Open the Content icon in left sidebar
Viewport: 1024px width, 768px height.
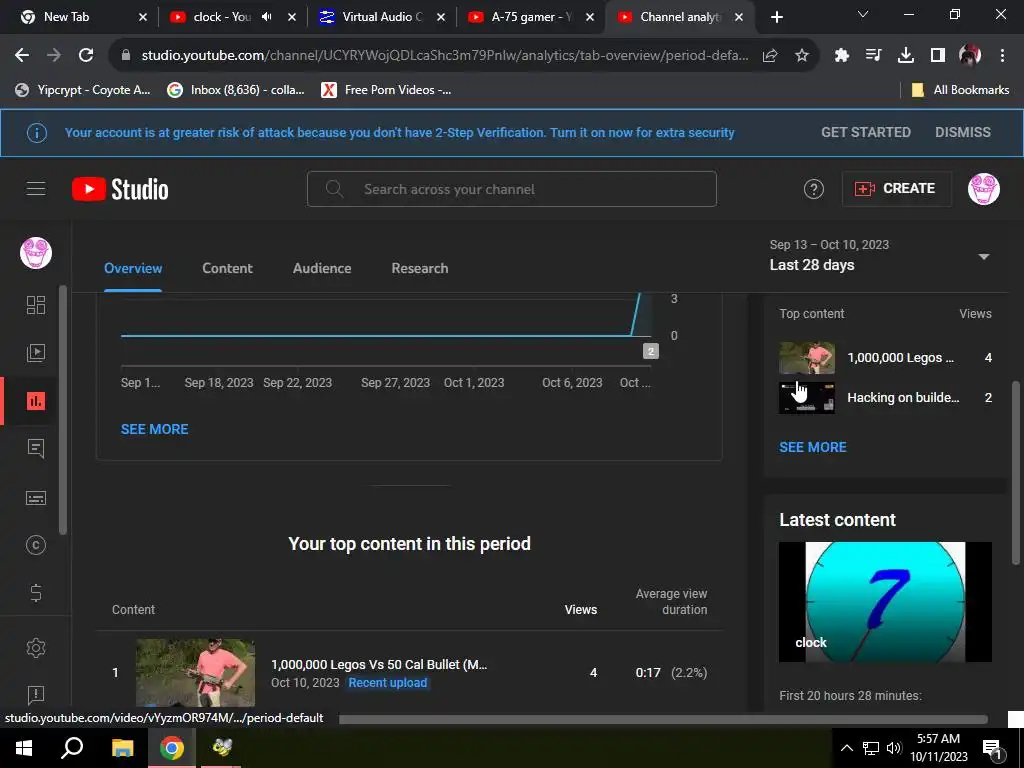36,353
